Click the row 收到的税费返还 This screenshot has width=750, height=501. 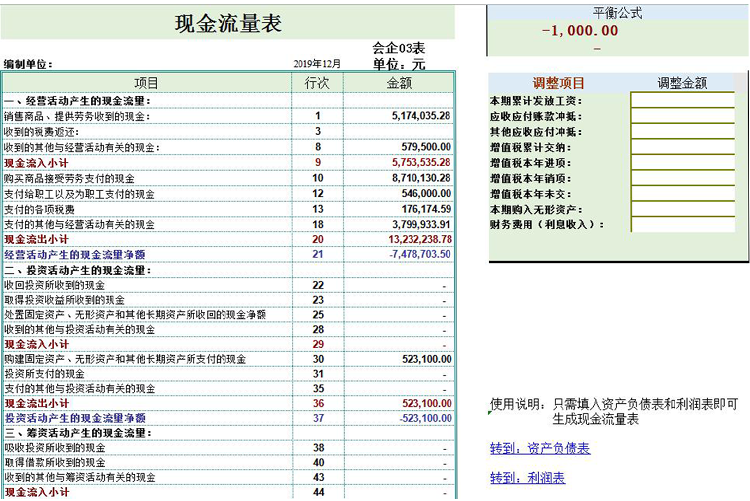point(228,132)
